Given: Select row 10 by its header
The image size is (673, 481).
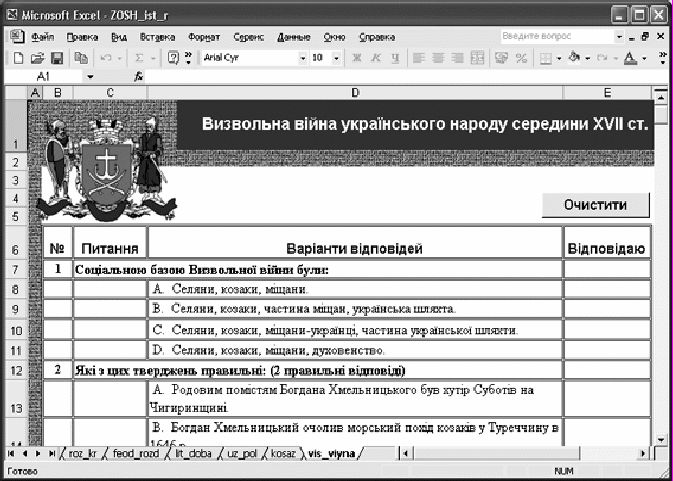Looking at the screenshot, I should click(x=16, y=330).
